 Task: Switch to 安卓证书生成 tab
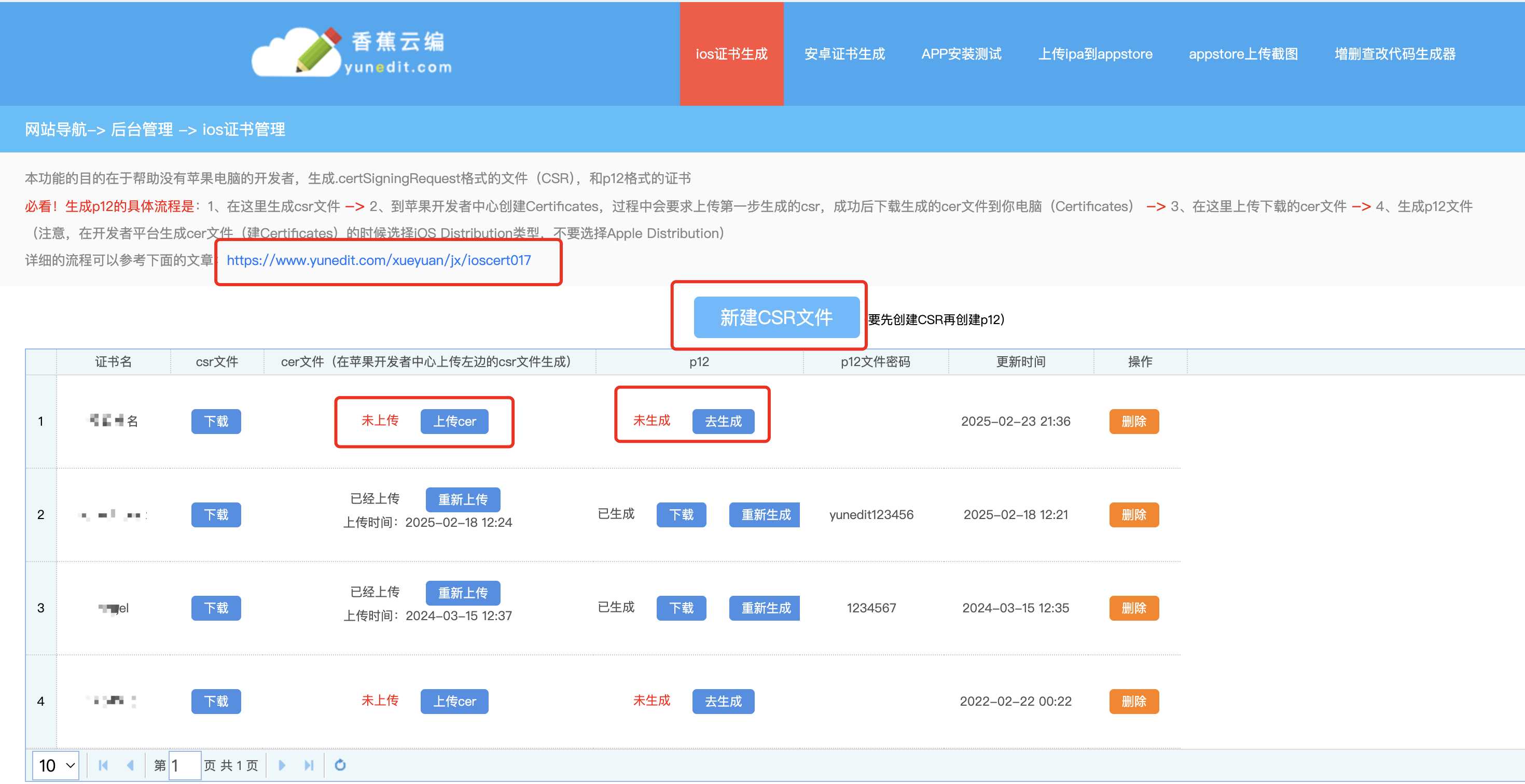click(x=844, y=54)
